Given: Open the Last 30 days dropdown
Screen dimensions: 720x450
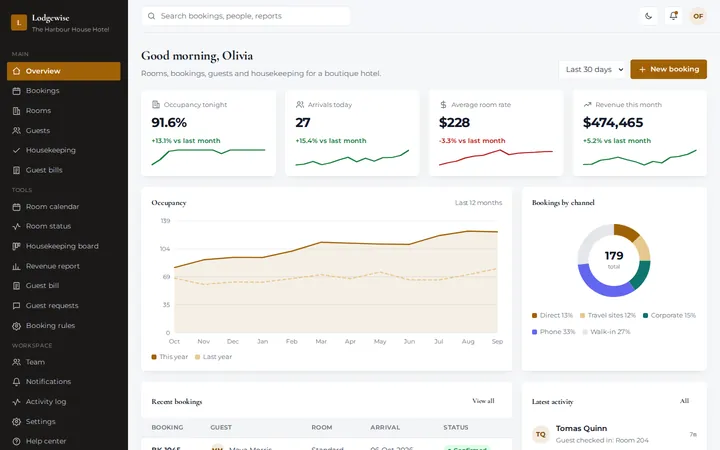Looking at the screenshot, I should click(592, 69).
